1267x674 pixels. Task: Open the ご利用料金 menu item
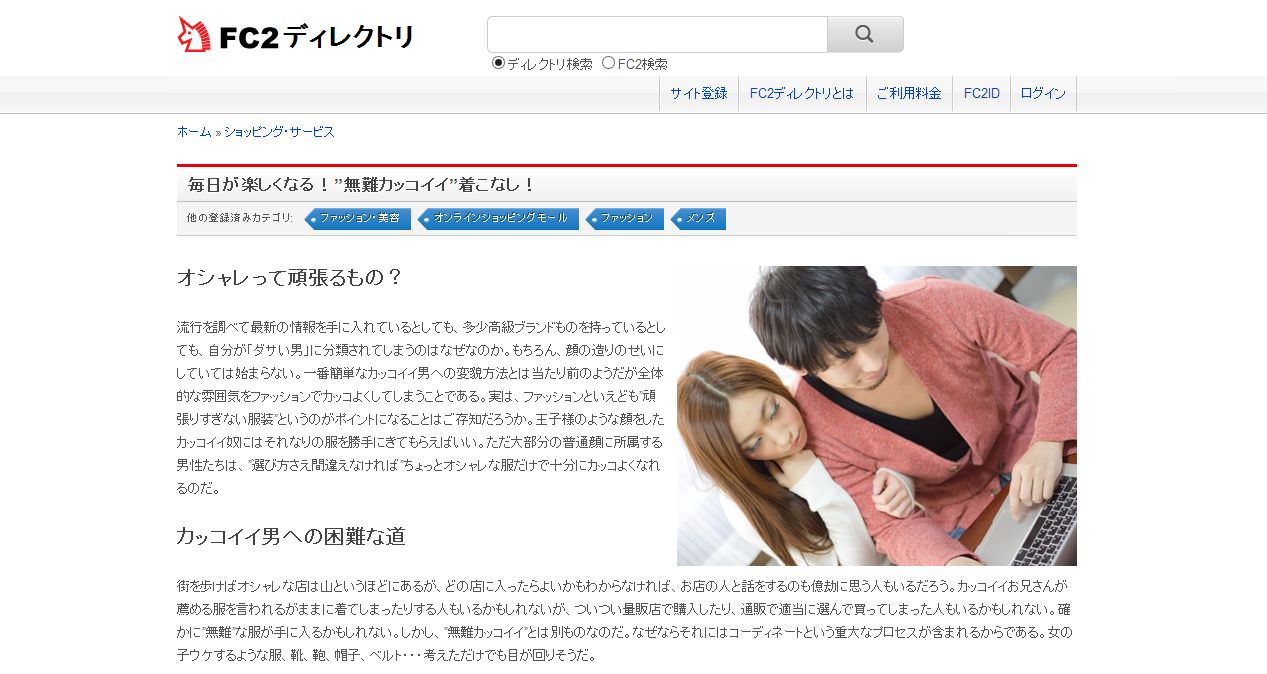pos(908,92)
